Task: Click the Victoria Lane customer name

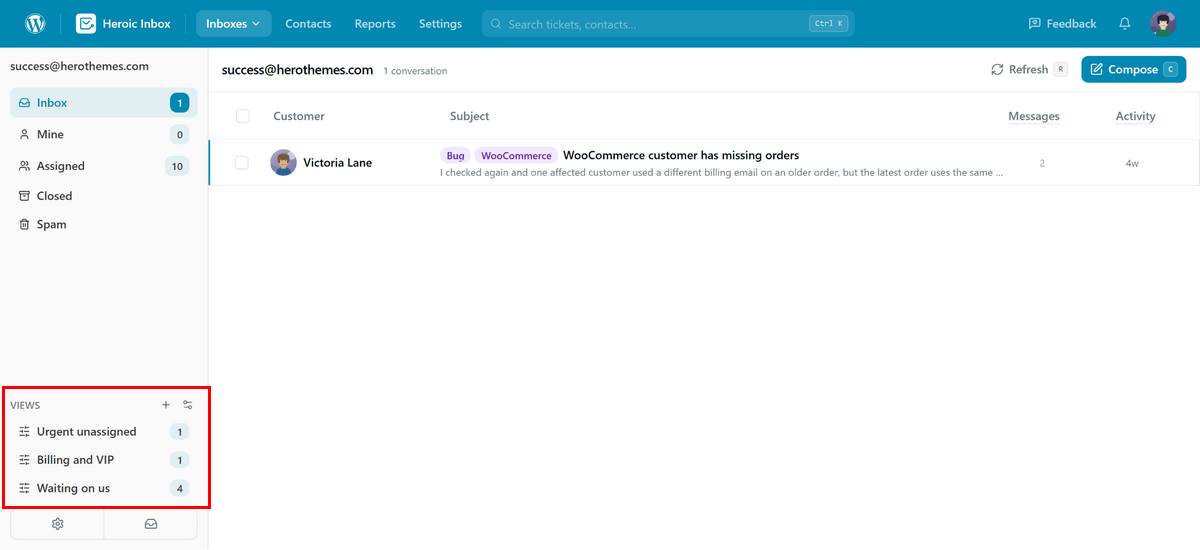Action: pyautogui.click(x=338, y=162)
